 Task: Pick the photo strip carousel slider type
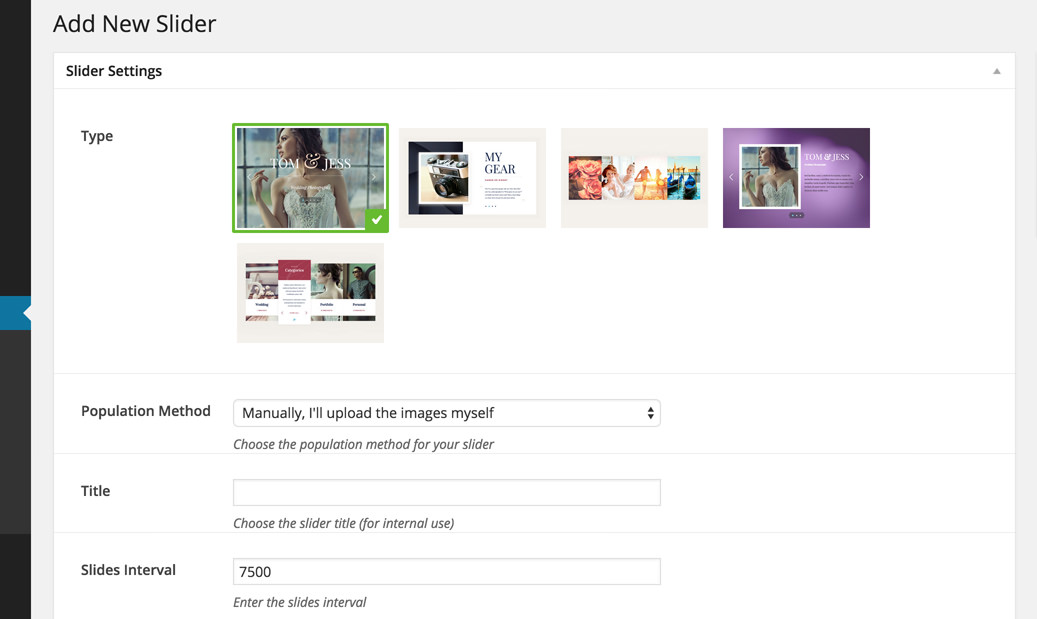click(634, 178)
